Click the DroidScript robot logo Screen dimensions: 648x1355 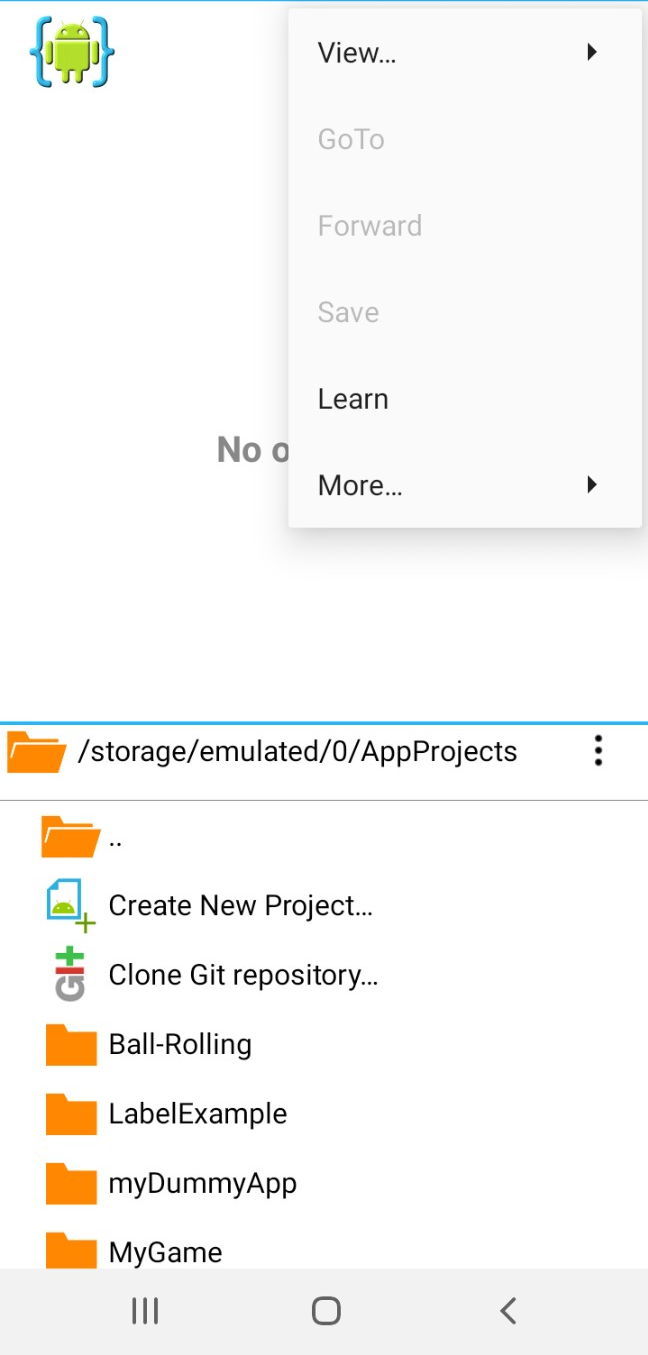point(71,52)
